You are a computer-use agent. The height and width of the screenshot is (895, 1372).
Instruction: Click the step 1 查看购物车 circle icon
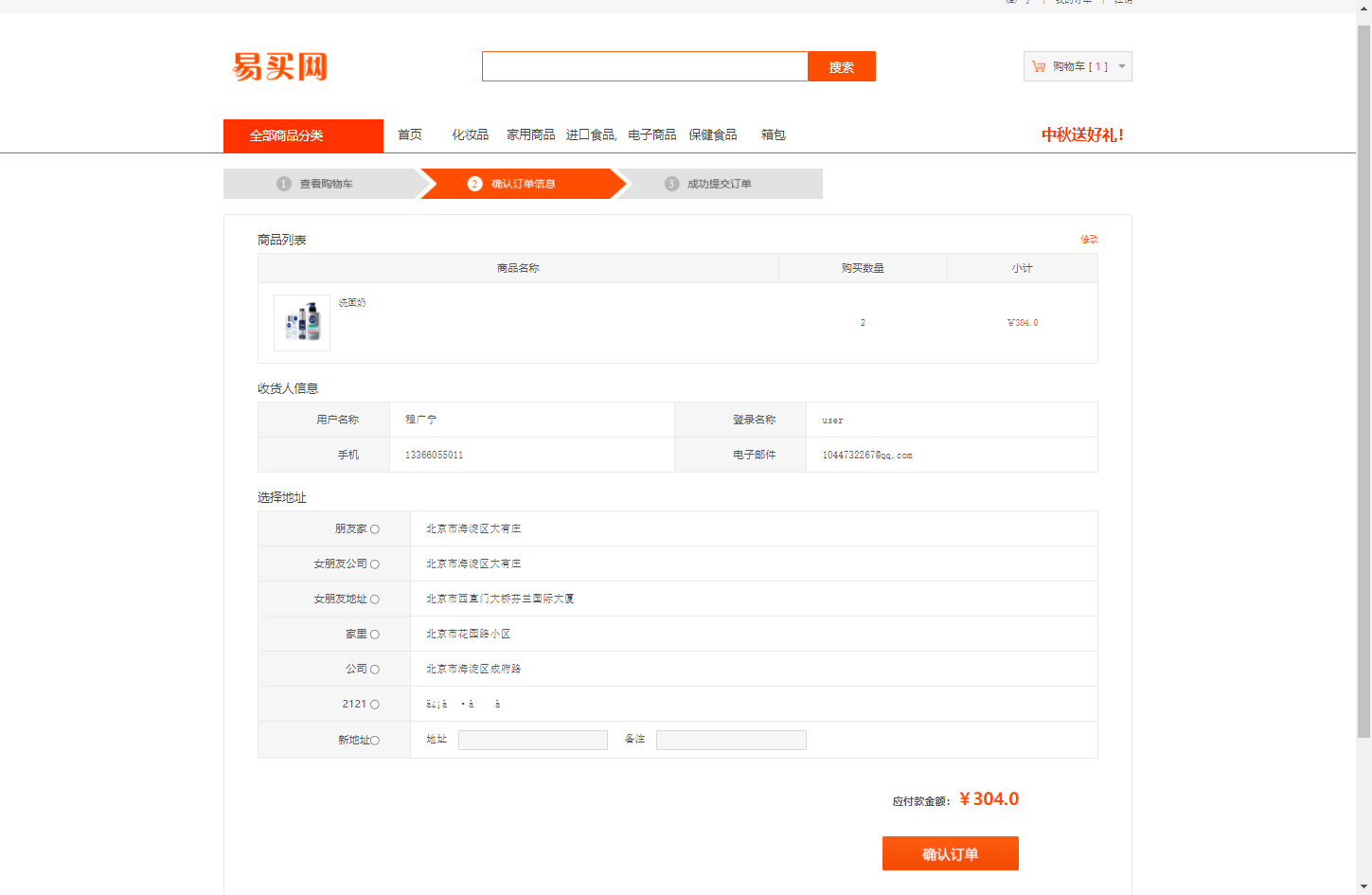[x=285, y=184]
